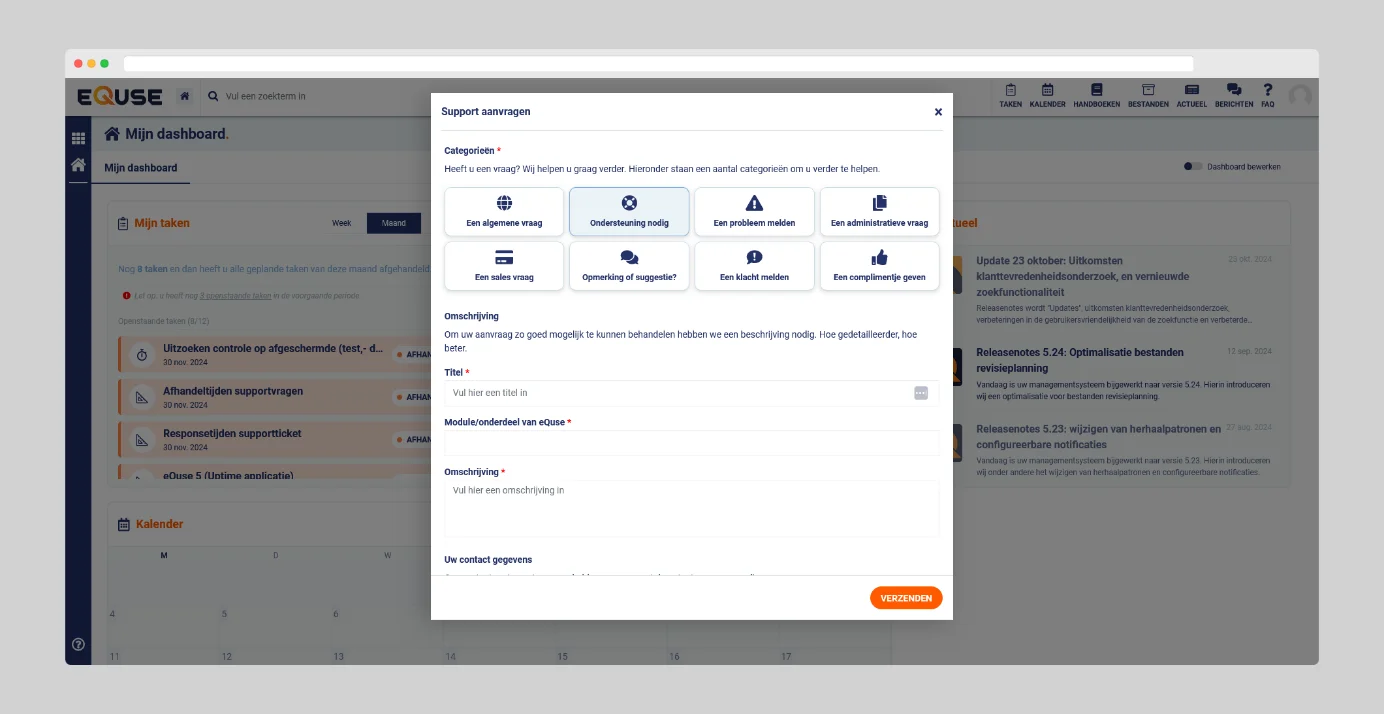Open the Bestanden archive icon
The width and height of the screenshot is (1384, 714).
pos(1148,95)
